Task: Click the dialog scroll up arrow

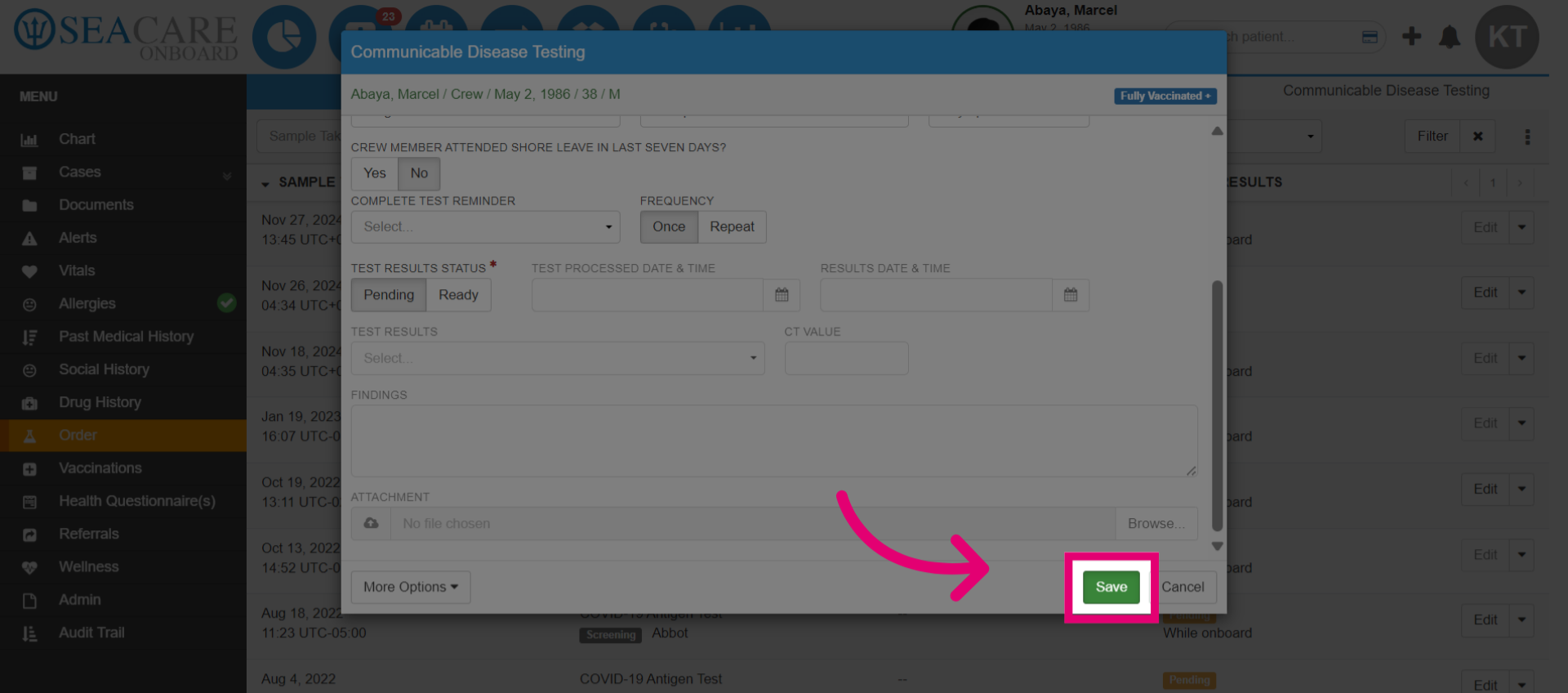Action: (x=1217, y=131)
